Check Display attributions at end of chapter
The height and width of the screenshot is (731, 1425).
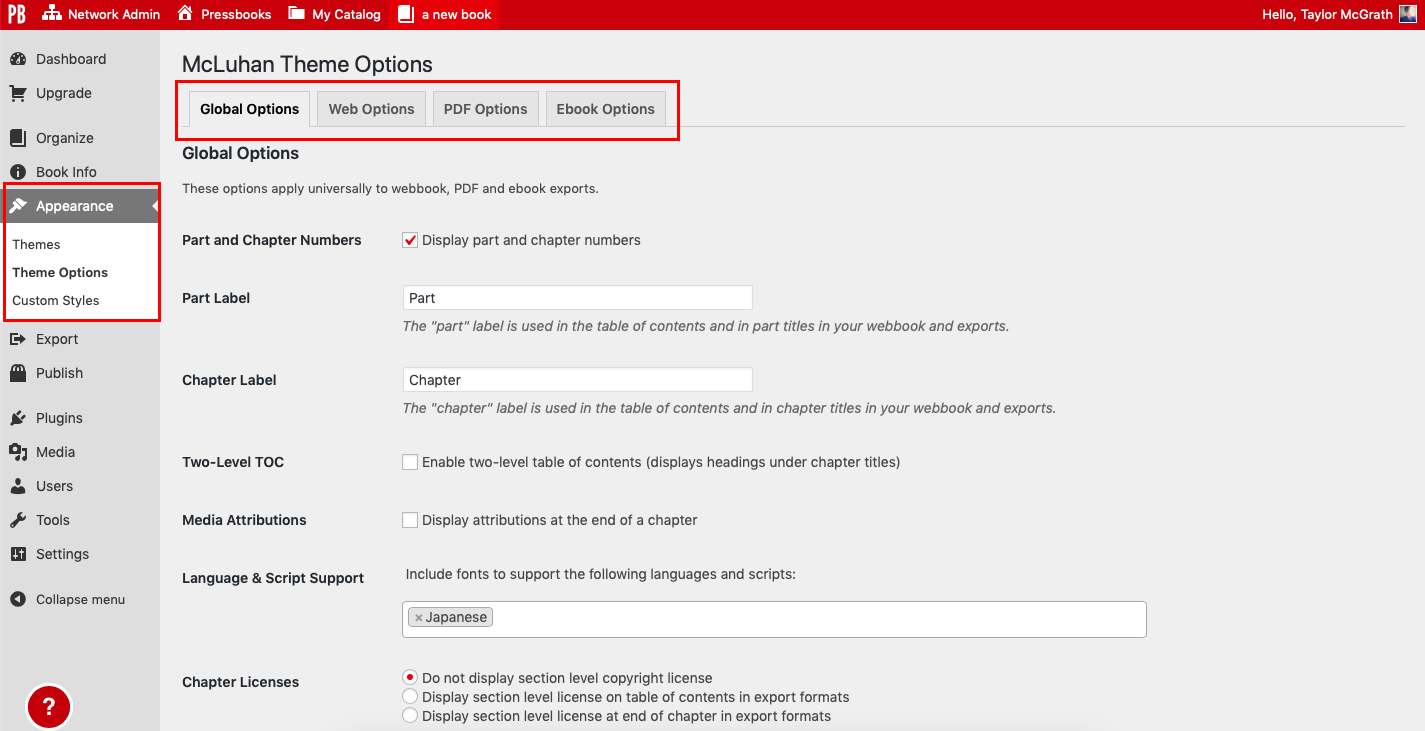(x=410, y=520)
